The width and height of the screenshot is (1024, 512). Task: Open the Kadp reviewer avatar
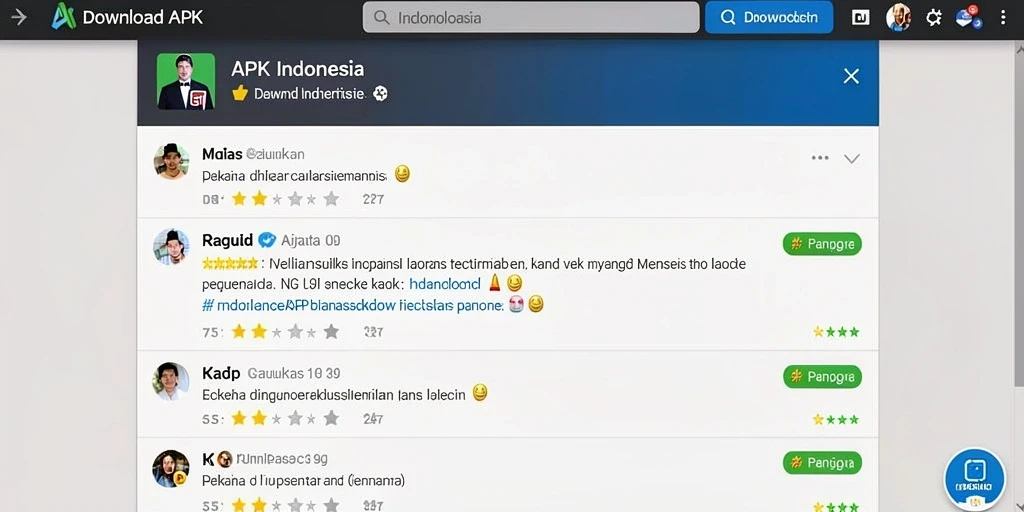(x=171, y=381)
